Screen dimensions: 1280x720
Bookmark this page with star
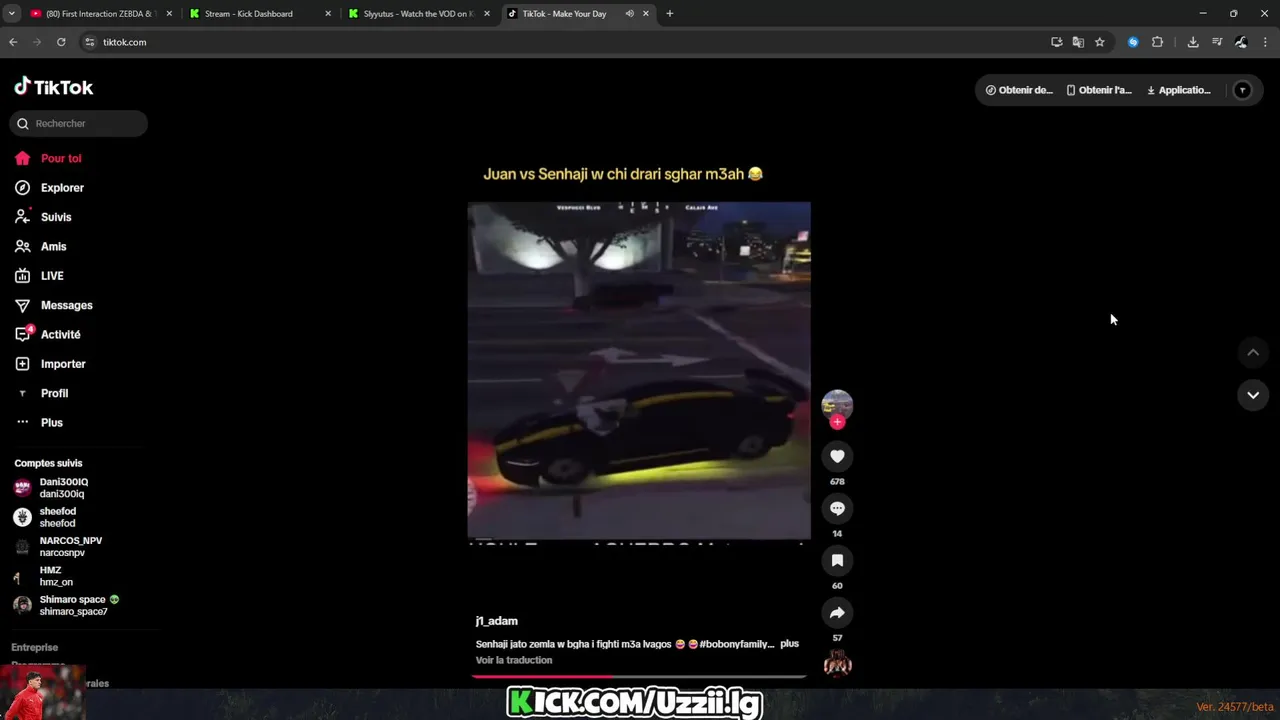(x=1100, y=42)
